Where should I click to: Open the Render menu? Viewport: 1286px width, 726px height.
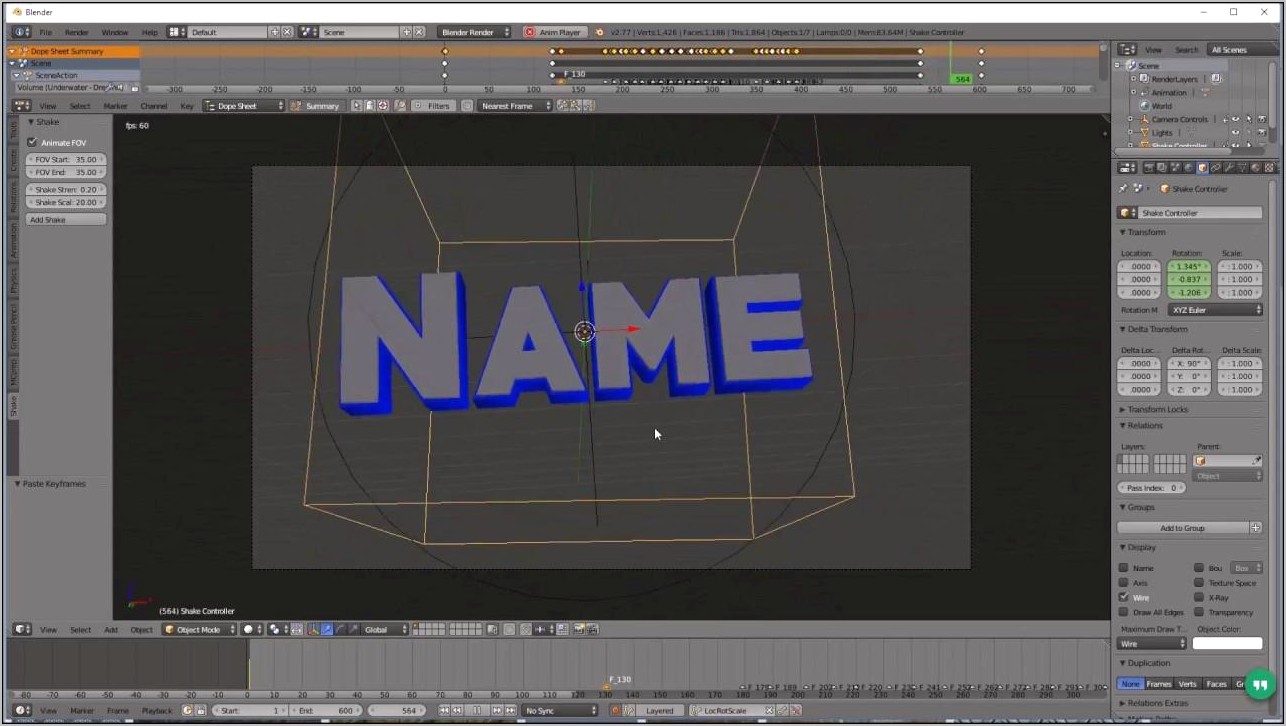[x=76, y=32]
